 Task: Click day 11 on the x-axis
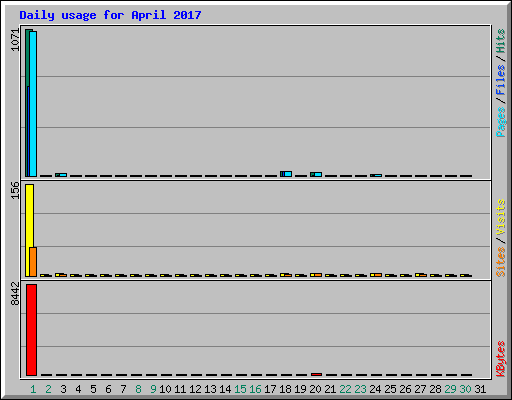(x=180, y=389)
